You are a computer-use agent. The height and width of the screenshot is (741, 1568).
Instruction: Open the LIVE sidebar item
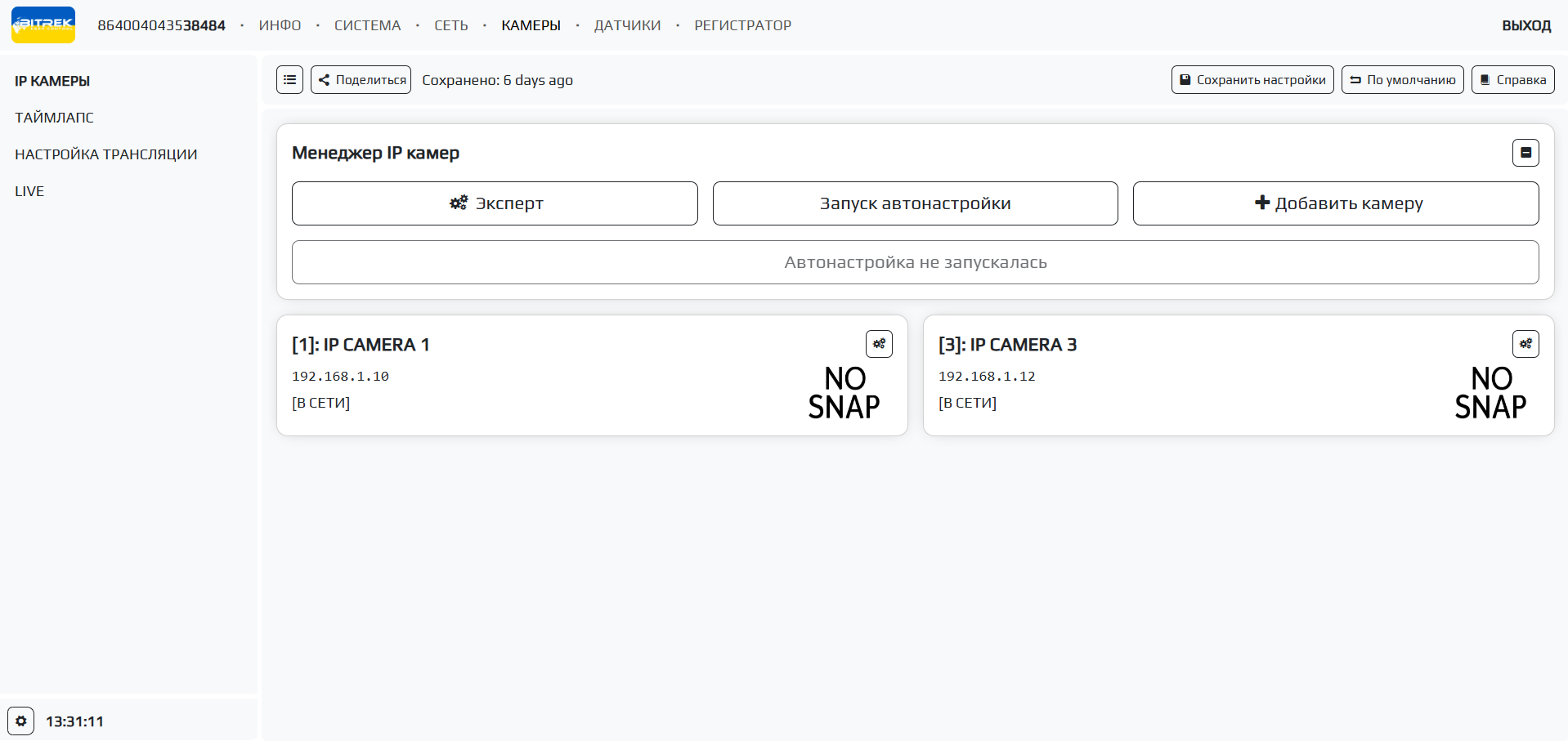29,191
